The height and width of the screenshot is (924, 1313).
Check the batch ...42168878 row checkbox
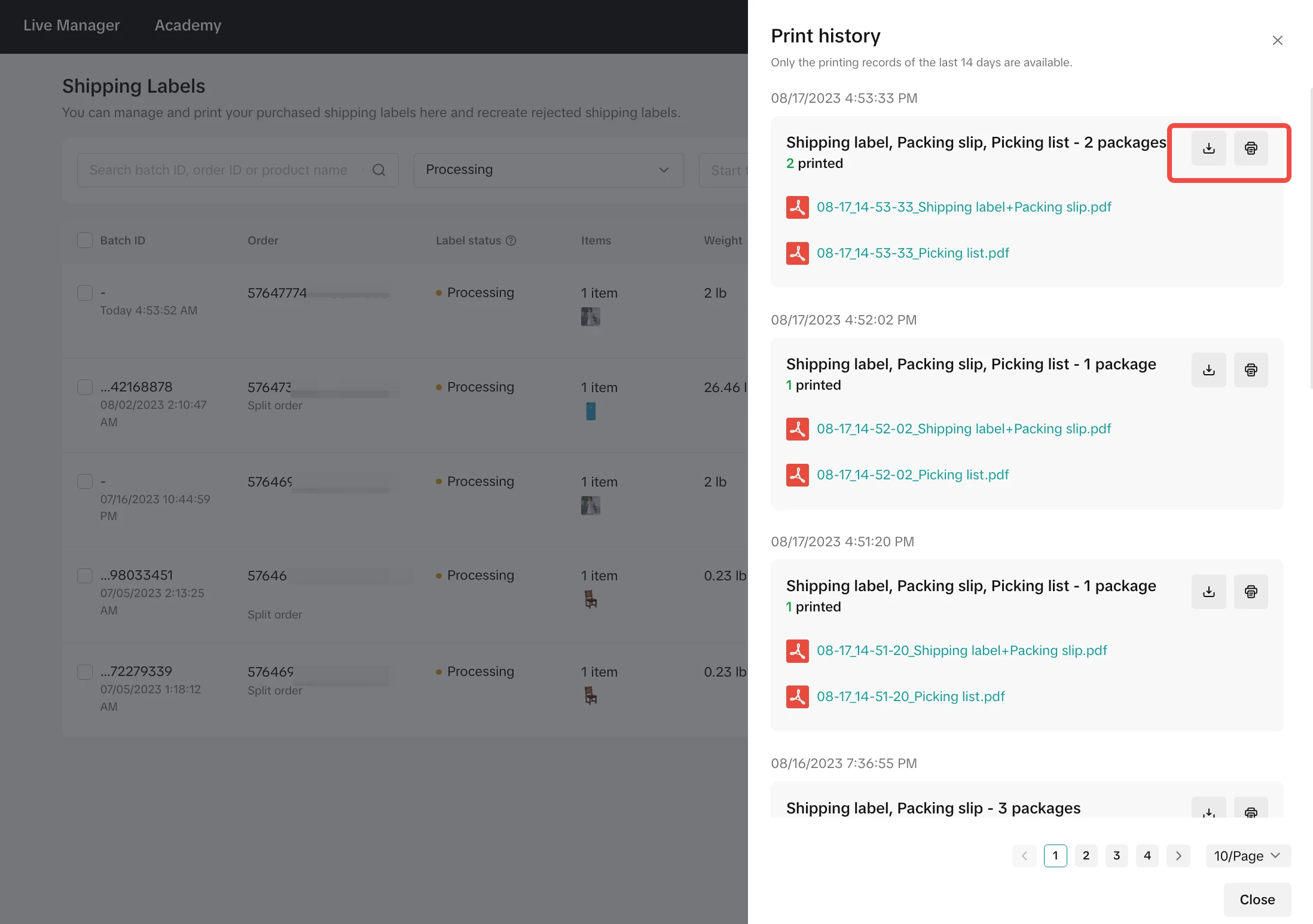[x=85, y=387]
